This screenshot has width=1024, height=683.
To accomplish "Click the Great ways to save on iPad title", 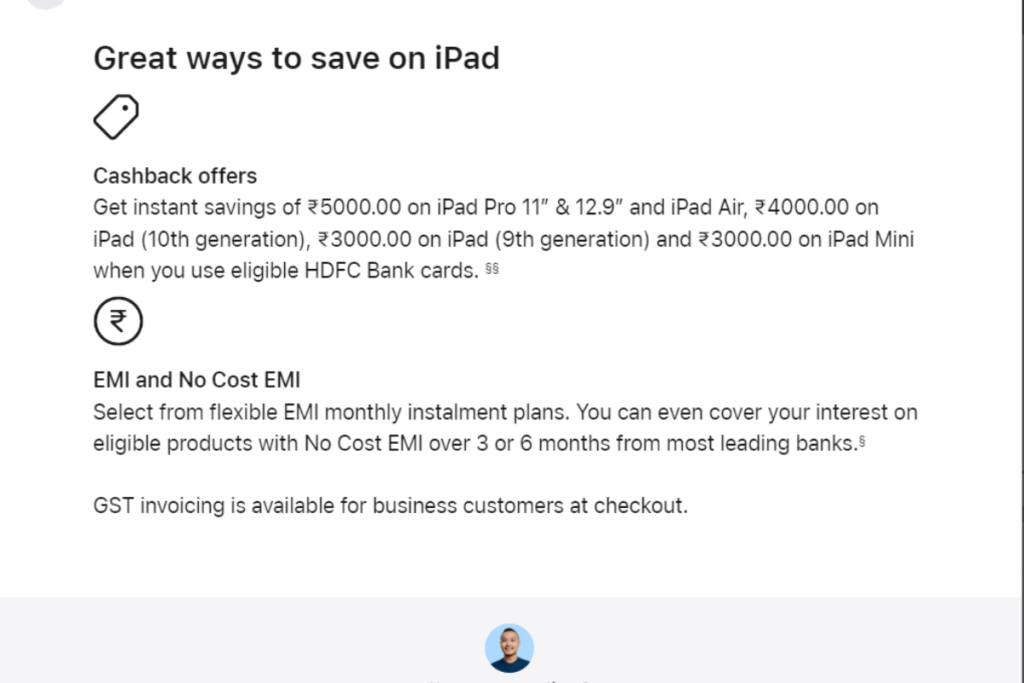I will click(296, 58).
